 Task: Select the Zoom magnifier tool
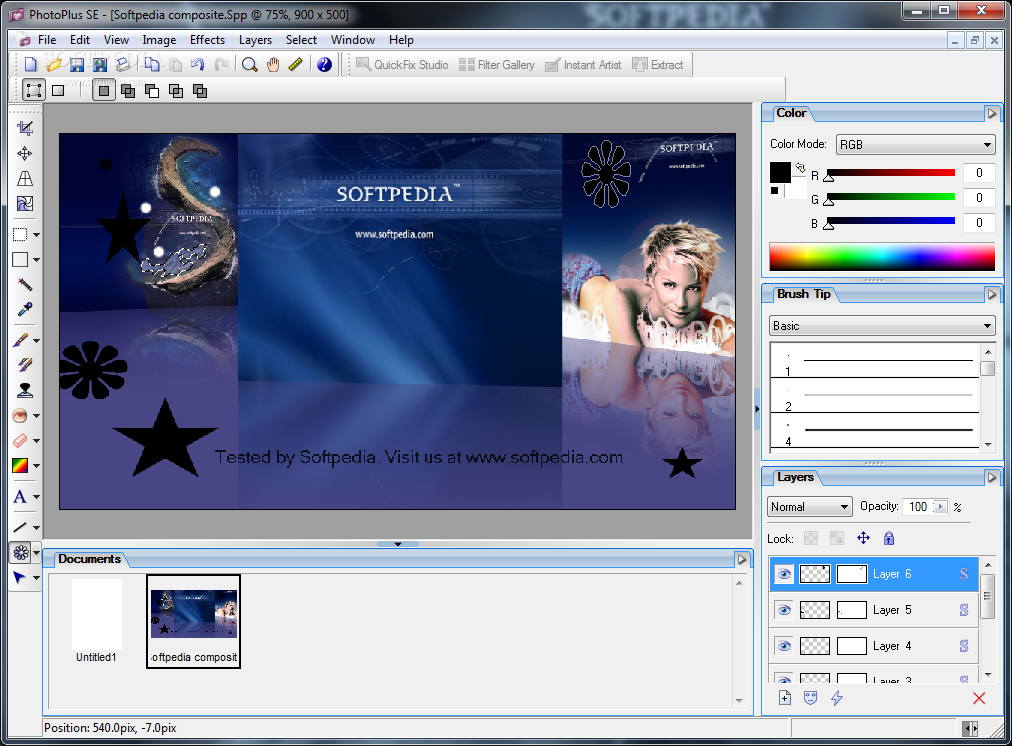click(x=250, y=65)
